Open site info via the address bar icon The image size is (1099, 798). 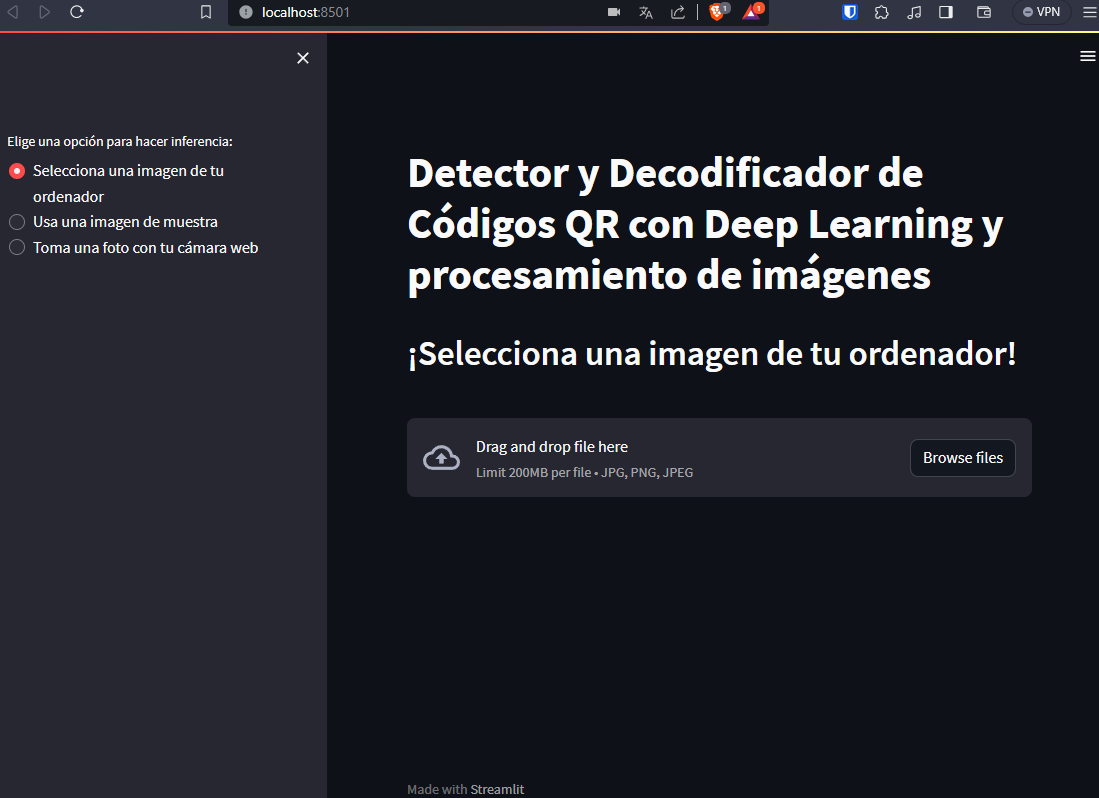245,14
